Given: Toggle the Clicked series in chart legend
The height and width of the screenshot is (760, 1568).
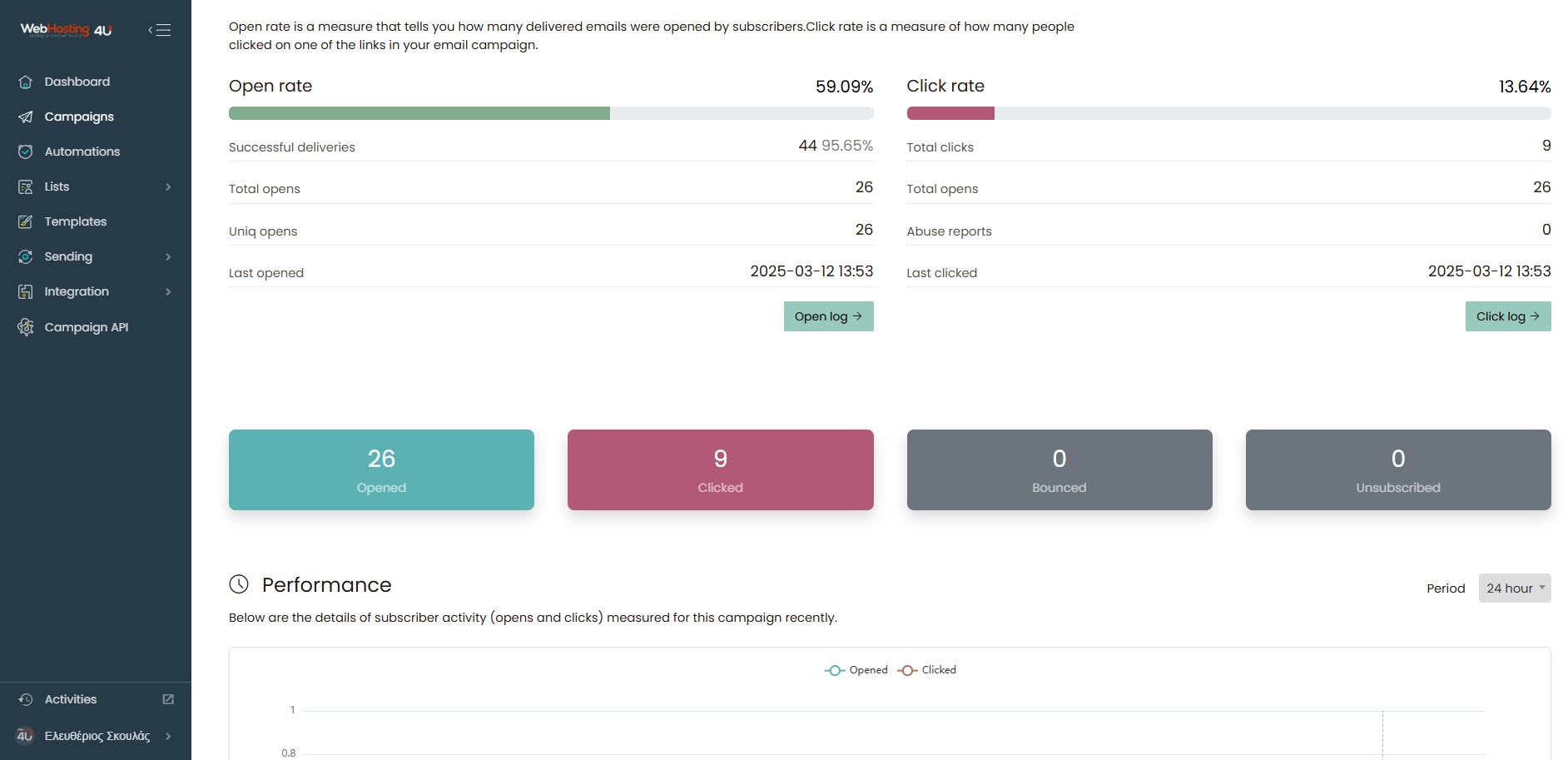Looking at the screenshot, I should tap(928, 670).
